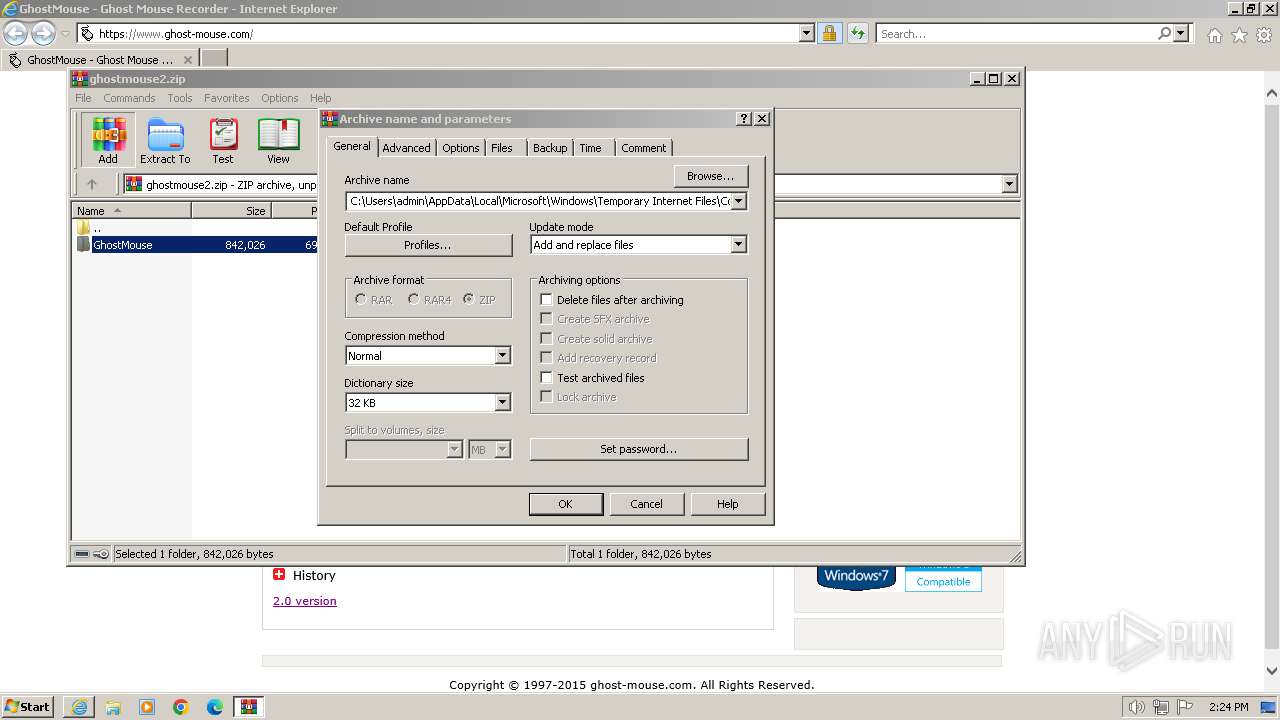Click the Profiles... button
The height and width of the screenshot is (720, 1280).
[428, 245]
